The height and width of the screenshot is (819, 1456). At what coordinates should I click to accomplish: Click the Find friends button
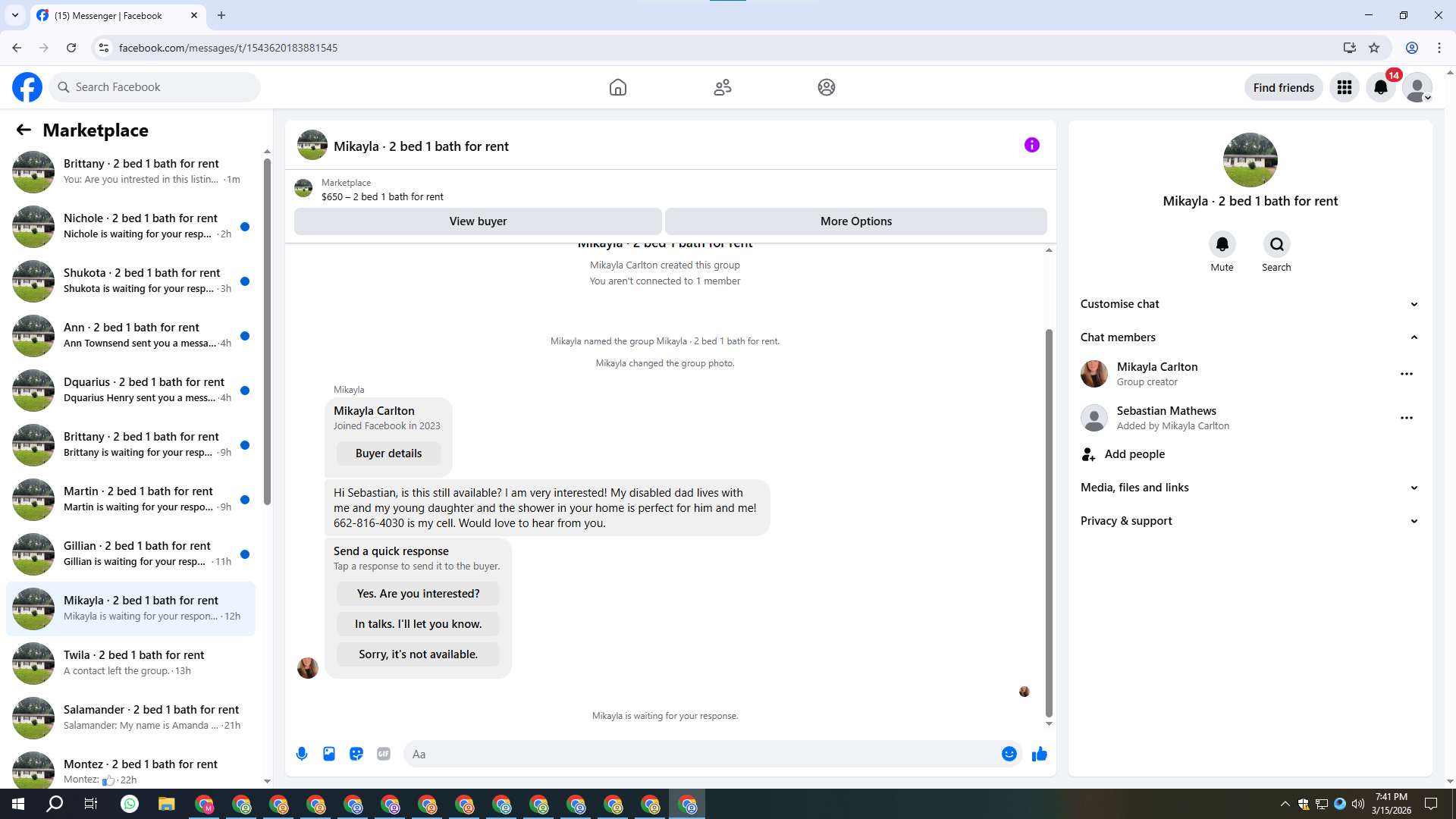click(x=1284, y=87)
